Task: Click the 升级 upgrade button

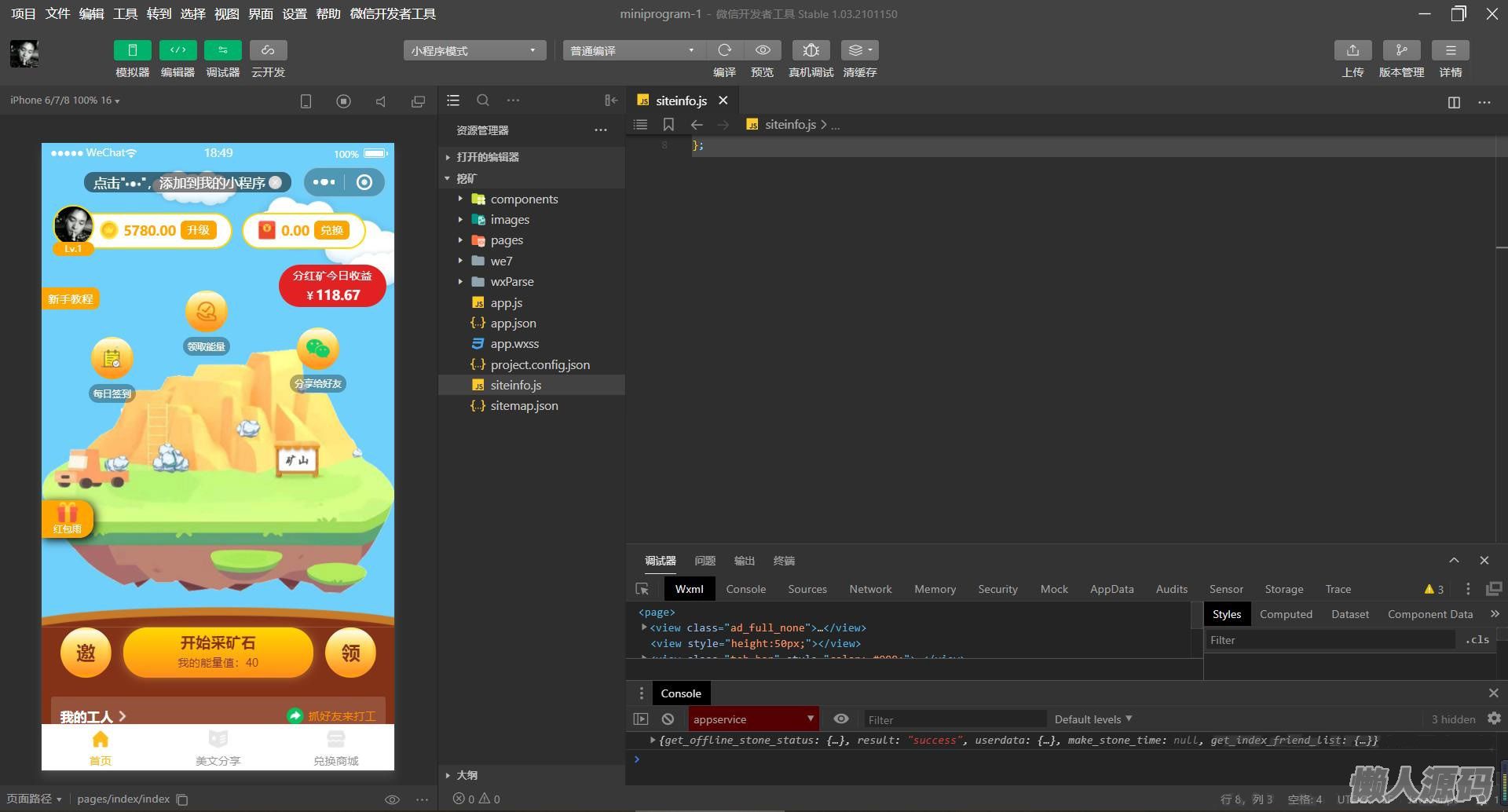Action: 198,230
